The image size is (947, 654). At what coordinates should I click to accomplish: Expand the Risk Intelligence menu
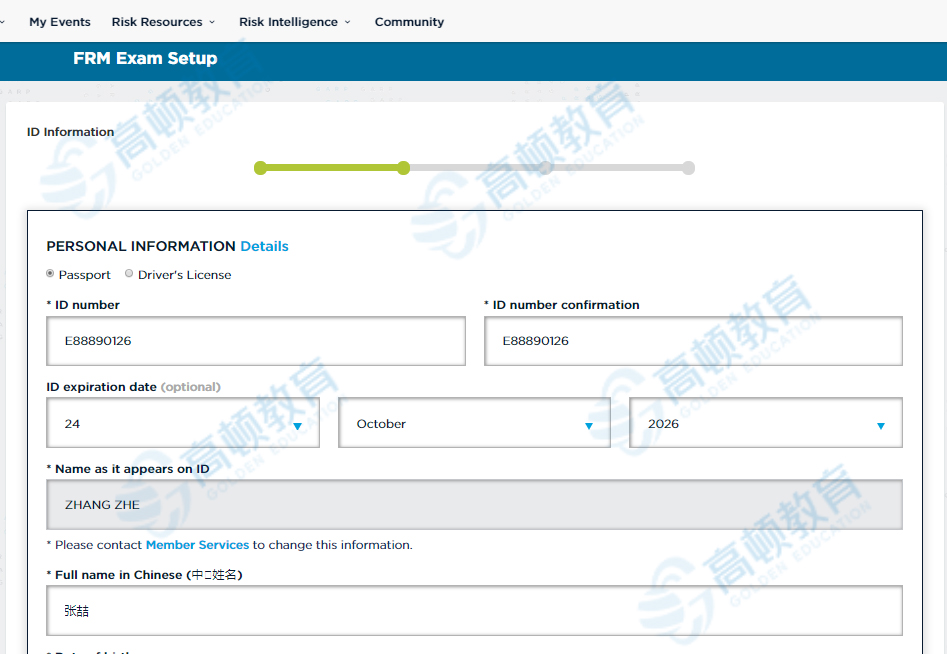tap(295, 22)
